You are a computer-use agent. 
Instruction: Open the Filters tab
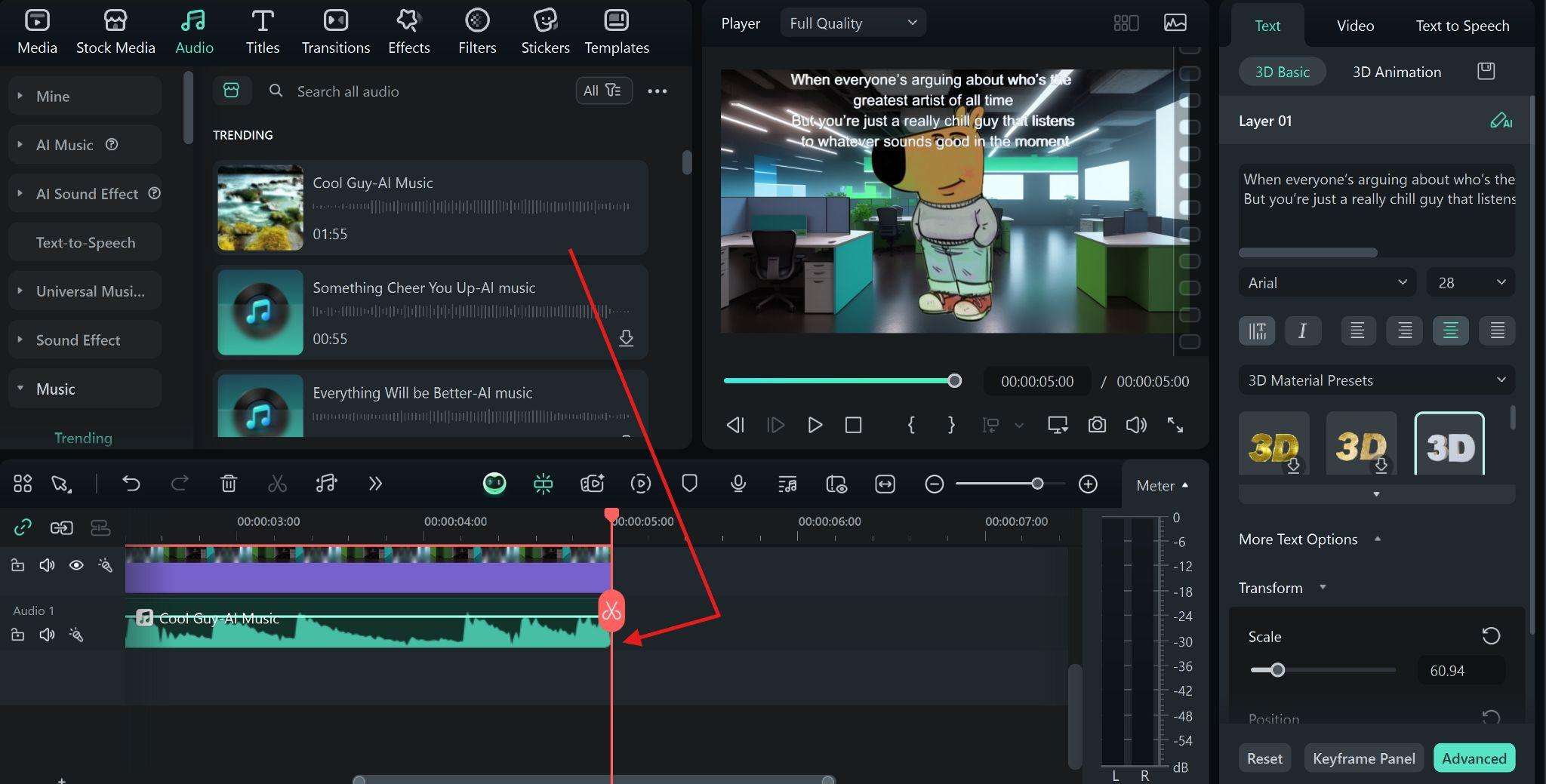point(477,32)
